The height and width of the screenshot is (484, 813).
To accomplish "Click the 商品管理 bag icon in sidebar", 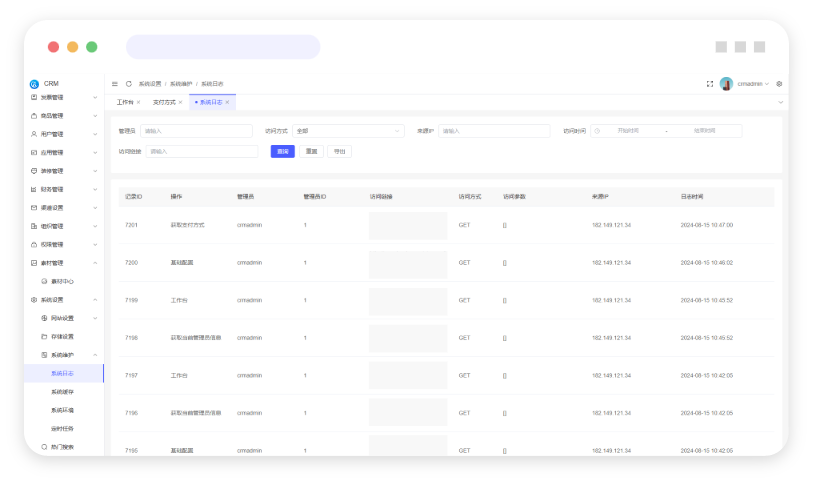I will coord(34,116).
